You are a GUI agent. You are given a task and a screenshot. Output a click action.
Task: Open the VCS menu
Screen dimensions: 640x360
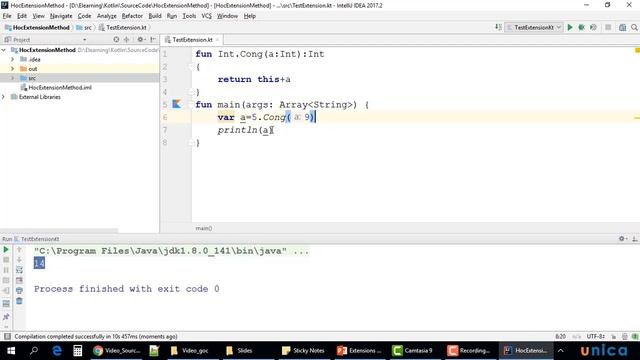click(x=207, y=16)
